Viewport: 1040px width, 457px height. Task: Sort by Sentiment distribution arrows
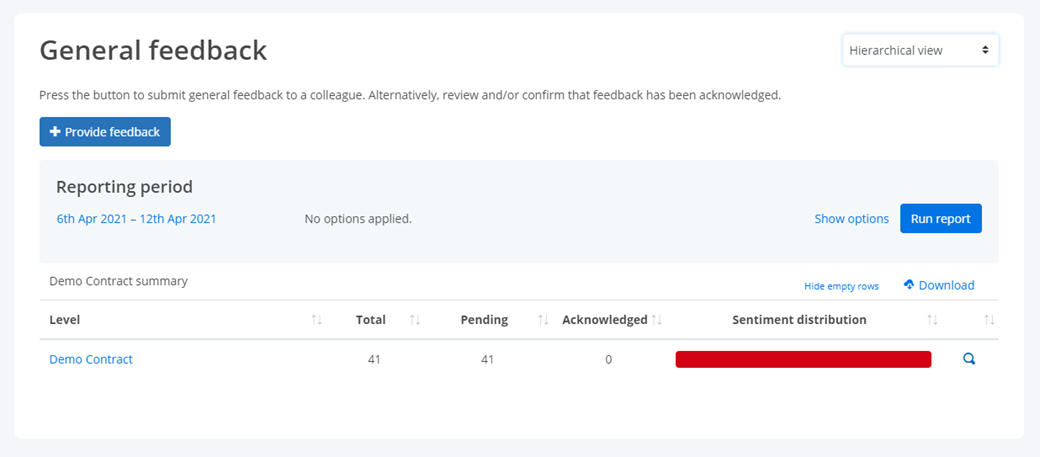point(933,320)
